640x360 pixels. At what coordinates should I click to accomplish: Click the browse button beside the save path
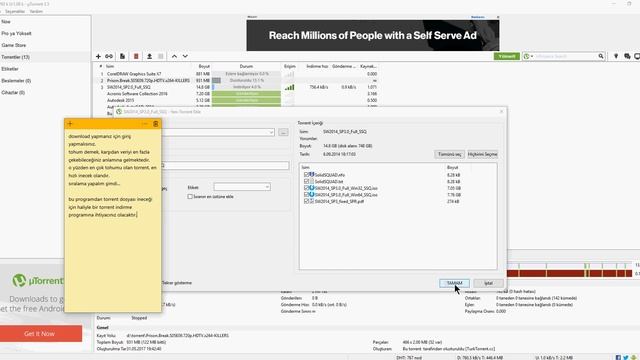[x=283, y=132]
